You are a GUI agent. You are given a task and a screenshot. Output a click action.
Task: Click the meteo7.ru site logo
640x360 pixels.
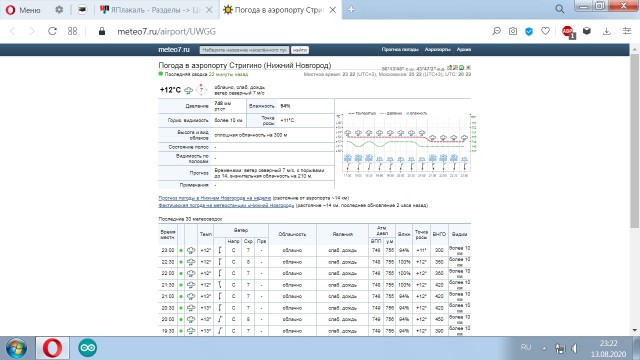pyautogui.click(x=174, y=49)
